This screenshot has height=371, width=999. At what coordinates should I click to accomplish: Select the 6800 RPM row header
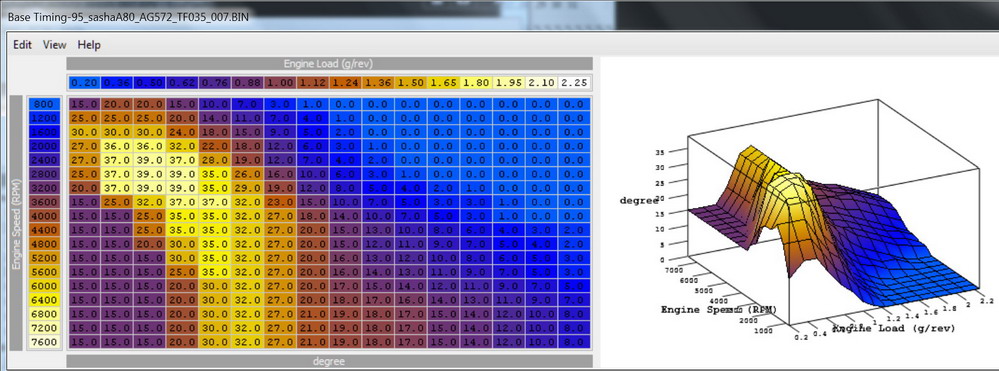[x=45, y=314]
